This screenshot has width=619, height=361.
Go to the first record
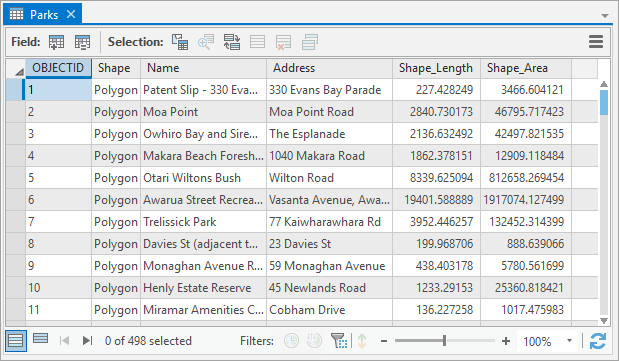tap(64, 340)
